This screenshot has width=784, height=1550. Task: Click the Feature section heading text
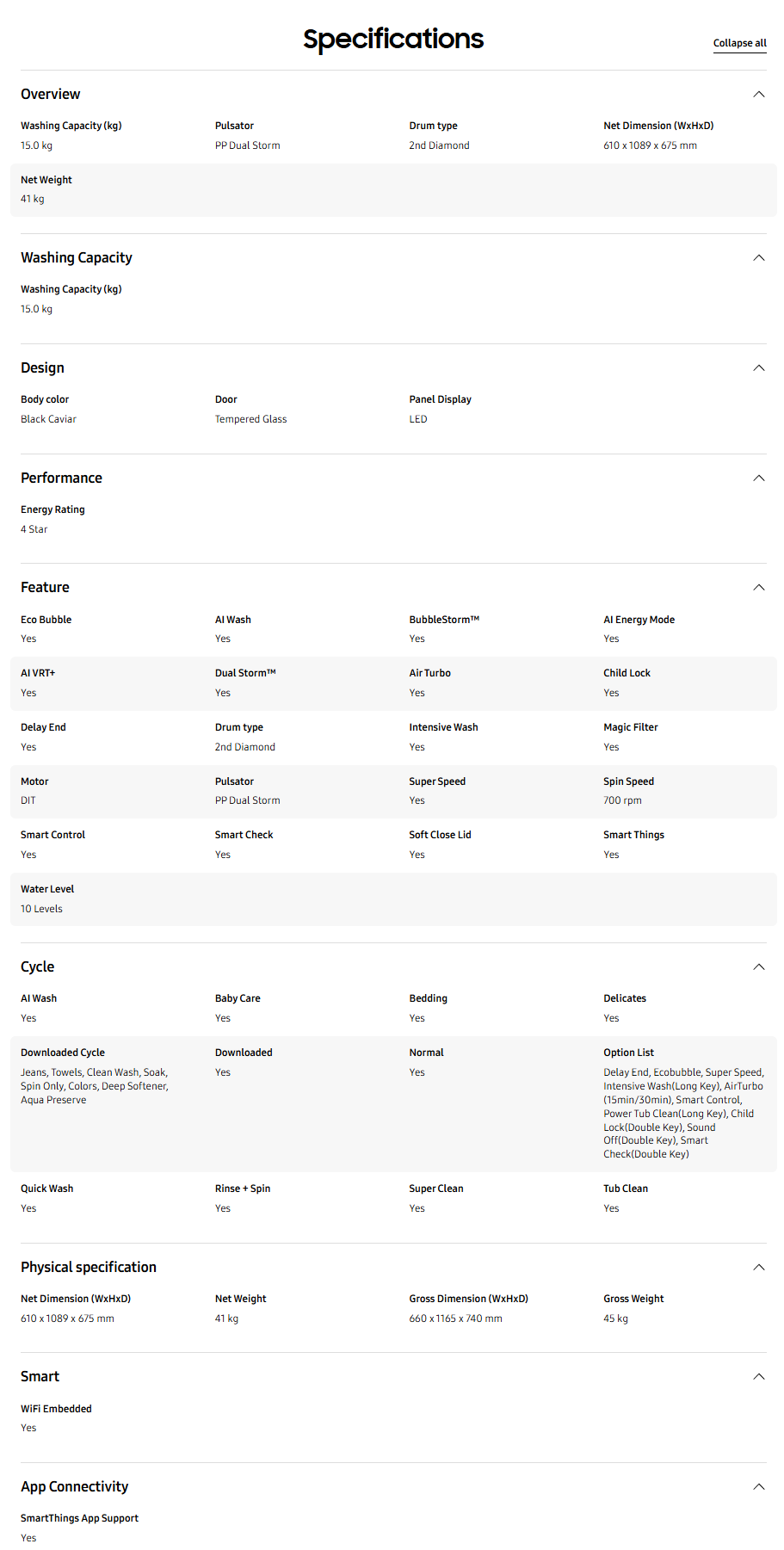[45, 588]
